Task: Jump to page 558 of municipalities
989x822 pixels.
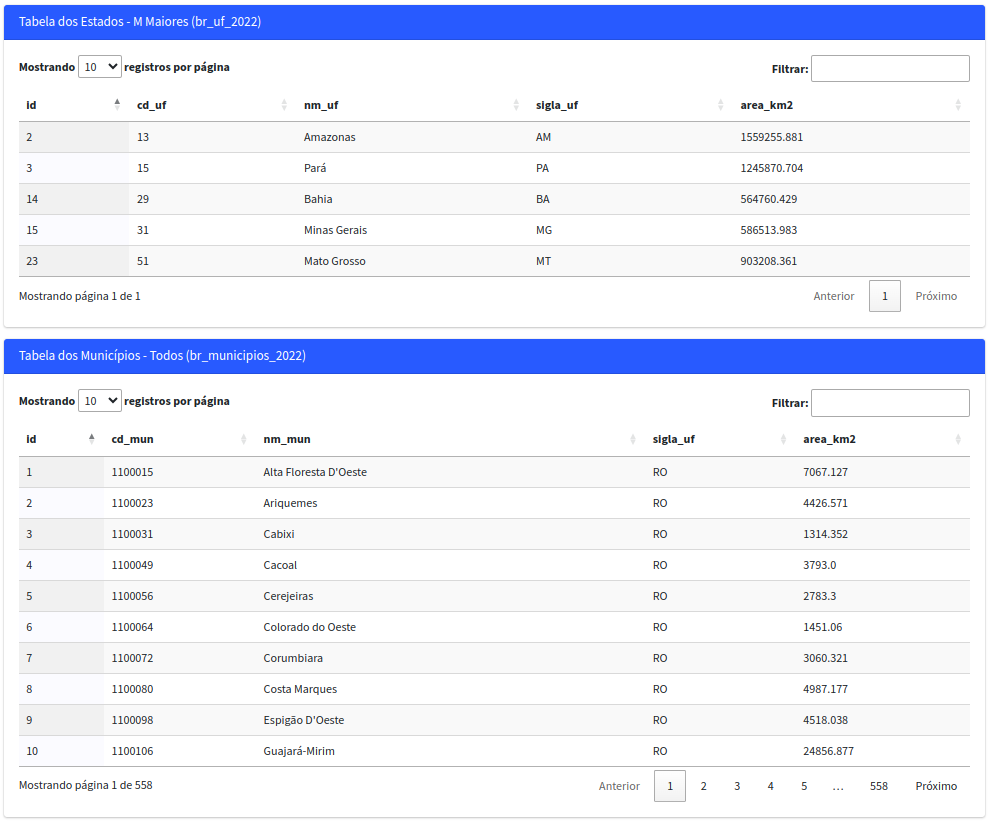Action: 878,786
